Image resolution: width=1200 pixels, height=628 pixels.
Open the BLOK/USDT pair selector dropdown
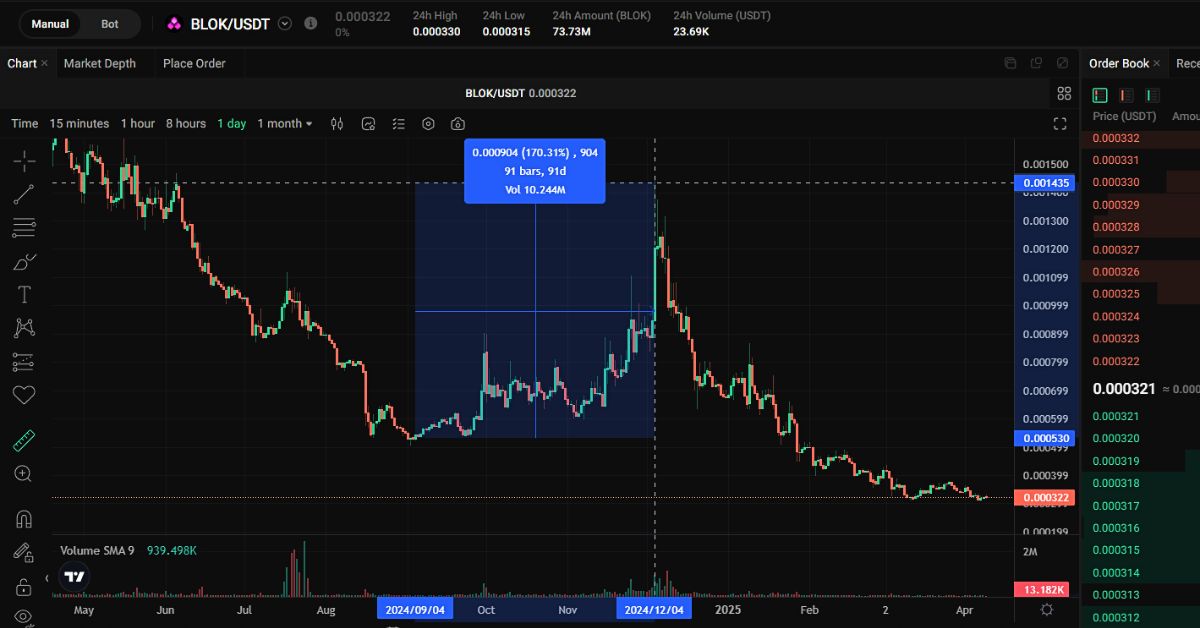[285, 23]
